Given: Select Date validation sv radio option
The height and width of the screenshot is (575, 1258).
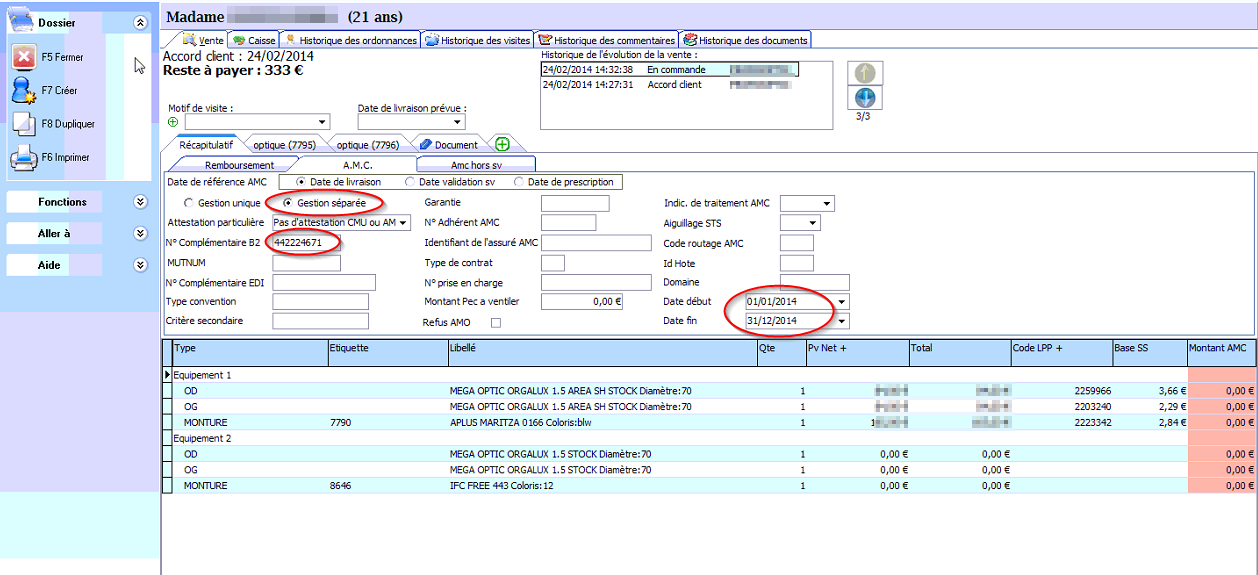Looking at the screenshot, I should pos(410,182).
